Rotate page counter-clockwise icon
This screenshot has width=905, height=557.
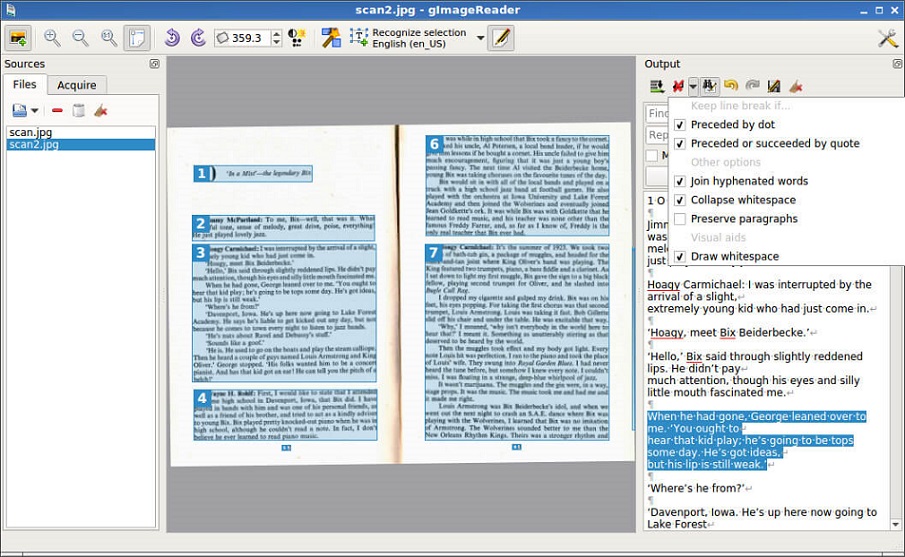(171, 38)
